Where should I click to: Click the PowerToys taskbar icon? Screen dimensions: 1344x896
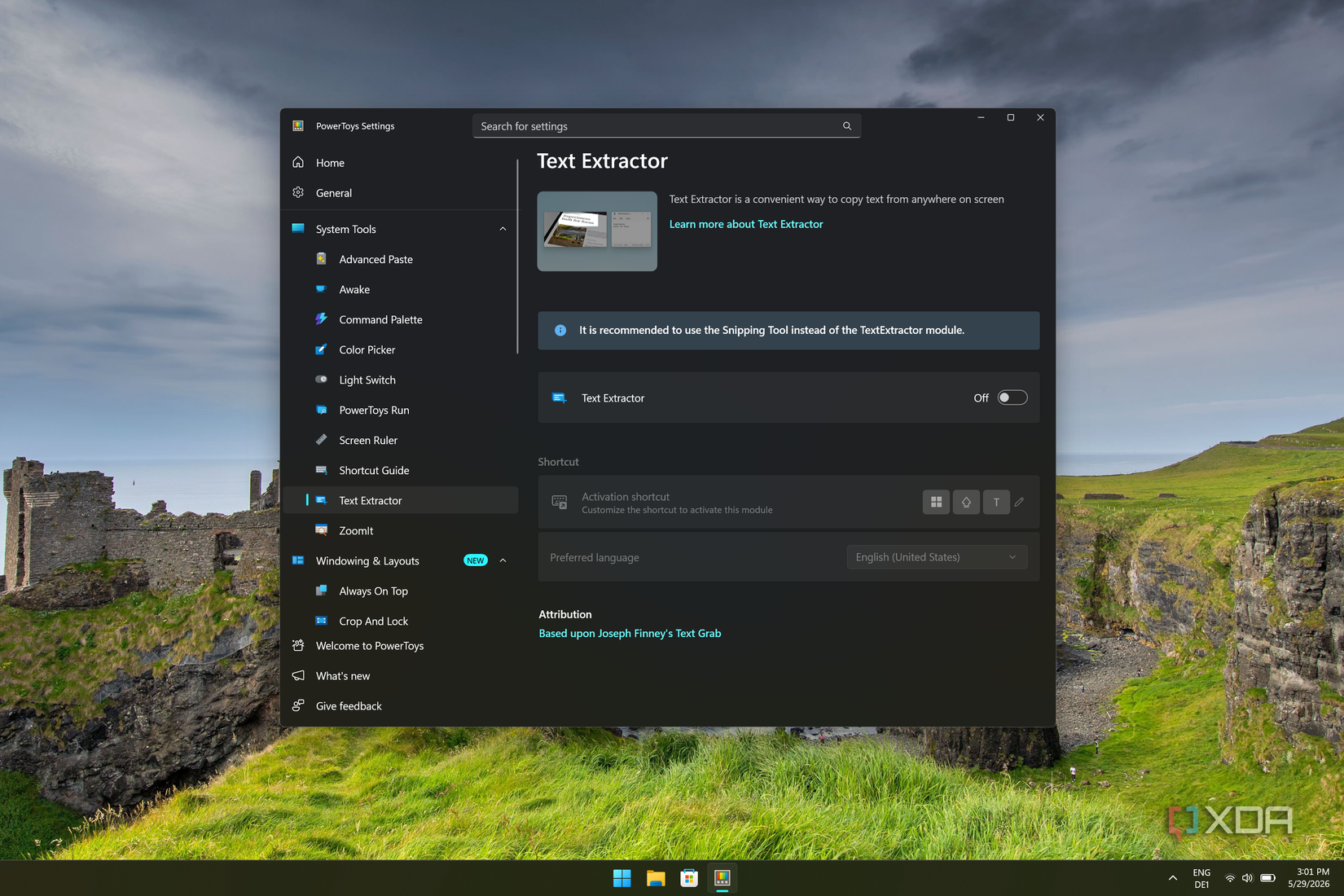point(723,878)
